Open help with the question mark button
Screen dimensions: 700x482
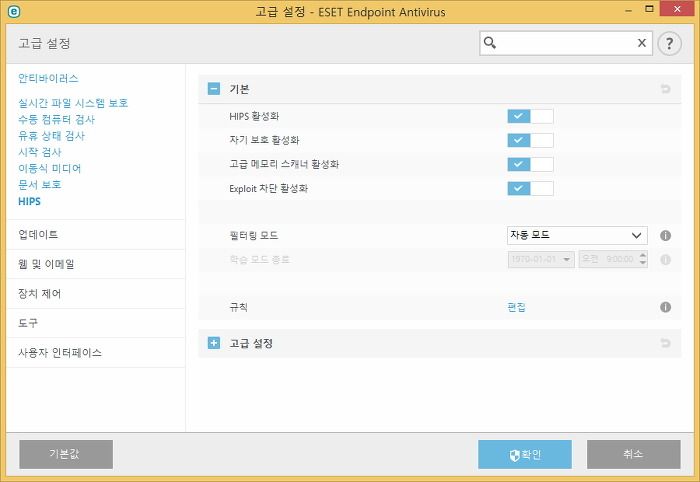pyautogui.click(x=669, y=43)
